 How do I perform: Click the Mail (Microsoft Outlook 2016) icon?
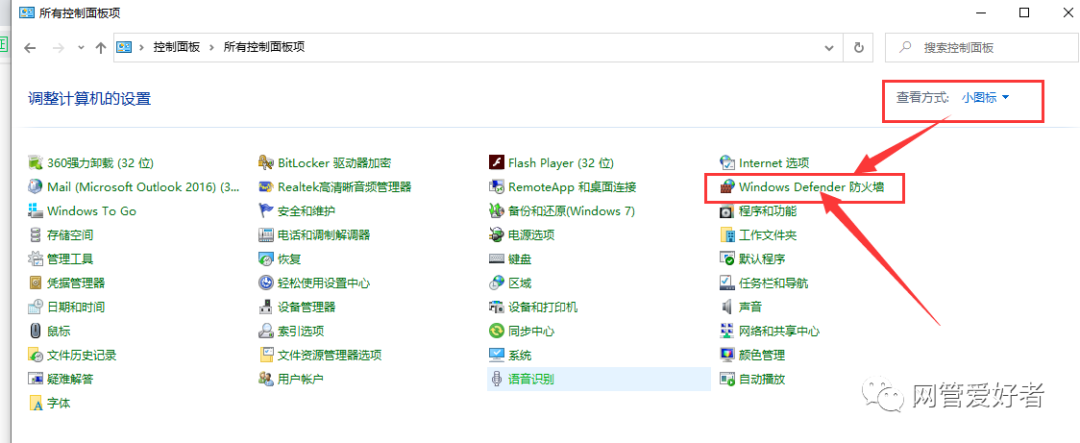coord(35,187)
